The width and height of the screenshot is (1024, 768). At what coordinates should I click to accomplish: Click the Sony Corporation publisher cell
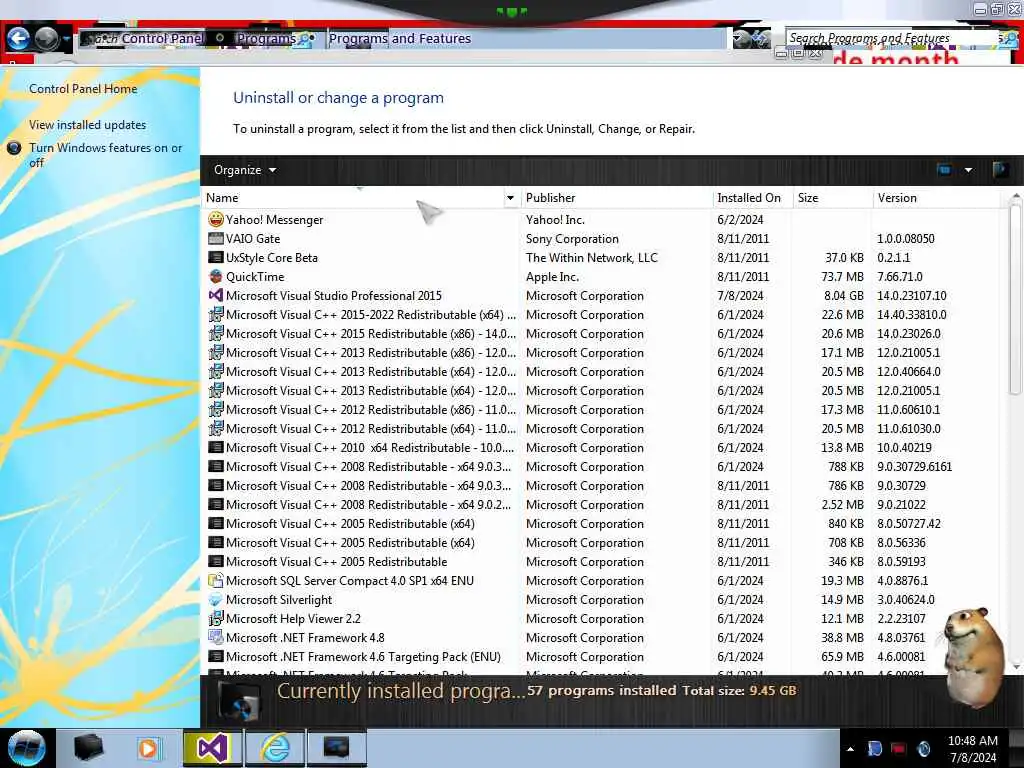pos(572,238)
